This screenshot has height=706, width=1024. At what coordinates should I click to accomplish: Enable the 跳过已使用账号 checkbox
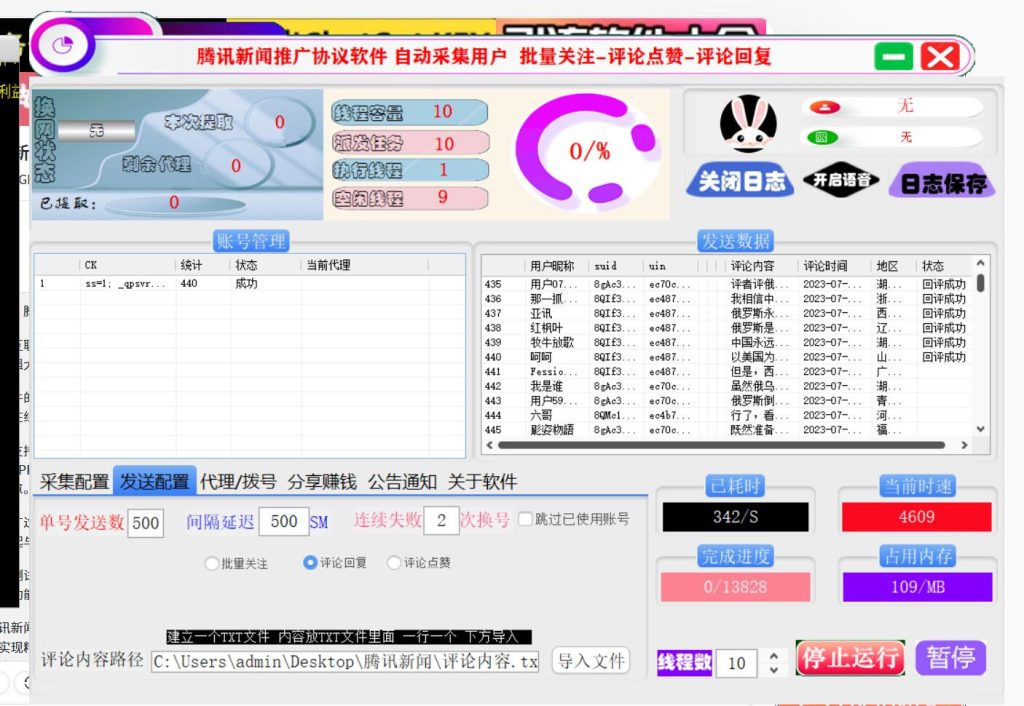[x=525, y=519]
